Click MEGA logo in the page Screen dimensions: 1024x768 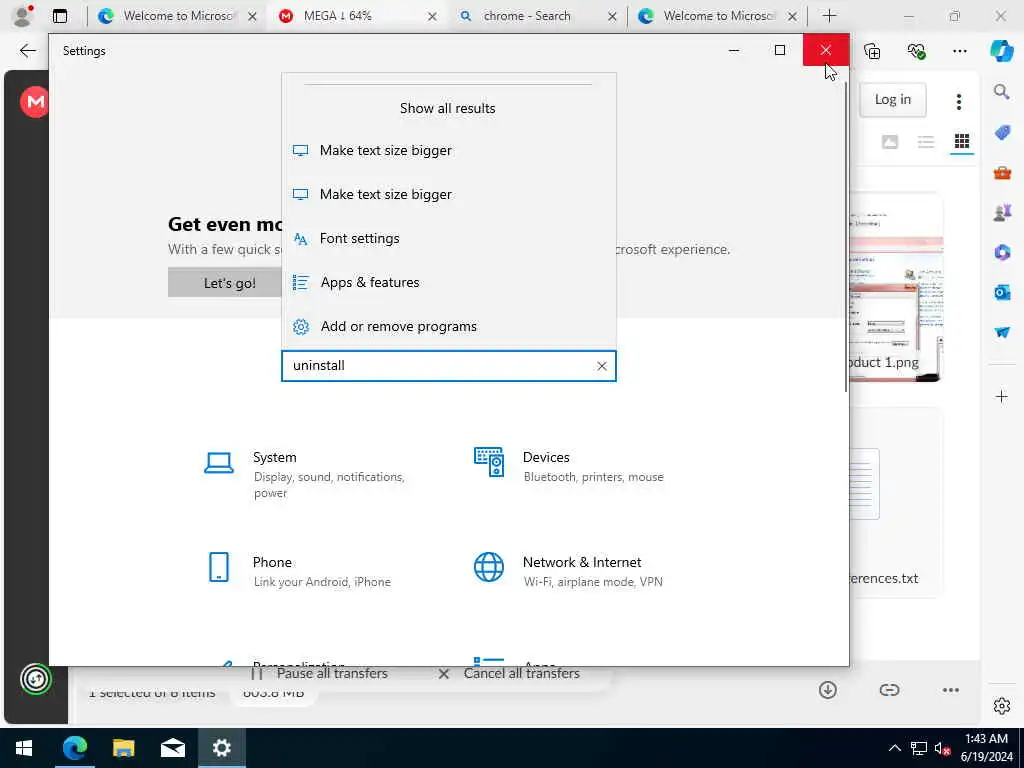(34, 102)
